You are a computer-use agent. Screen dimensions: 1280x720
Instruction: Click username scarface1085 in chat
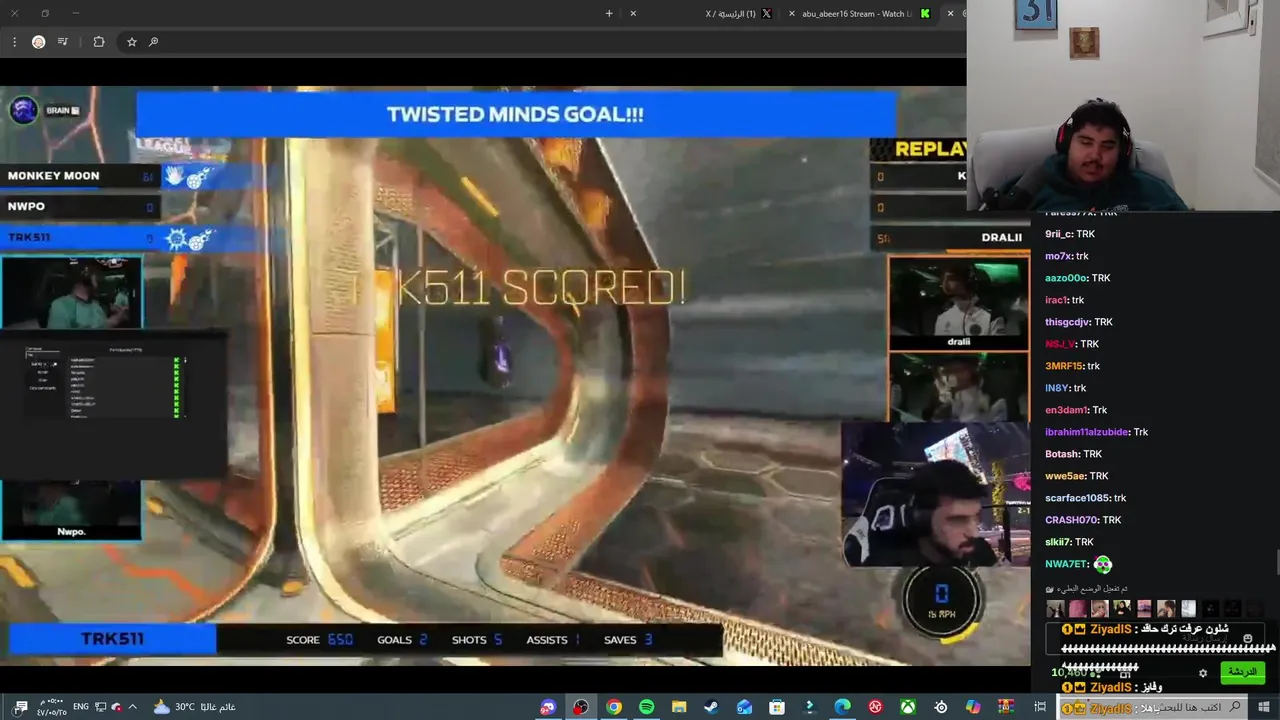(1077, 498)
